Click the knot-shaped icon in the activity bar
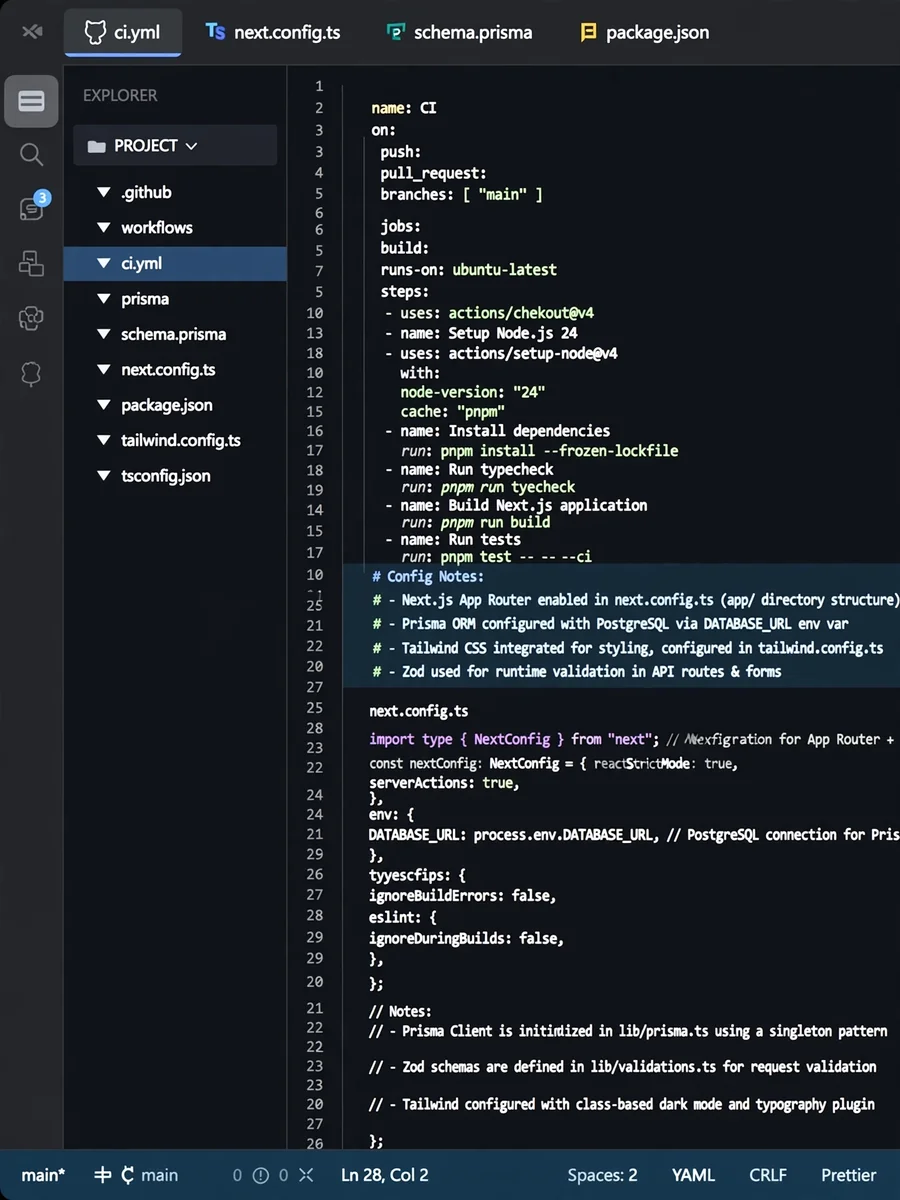 pyautogui.click(x=31, y=319)
